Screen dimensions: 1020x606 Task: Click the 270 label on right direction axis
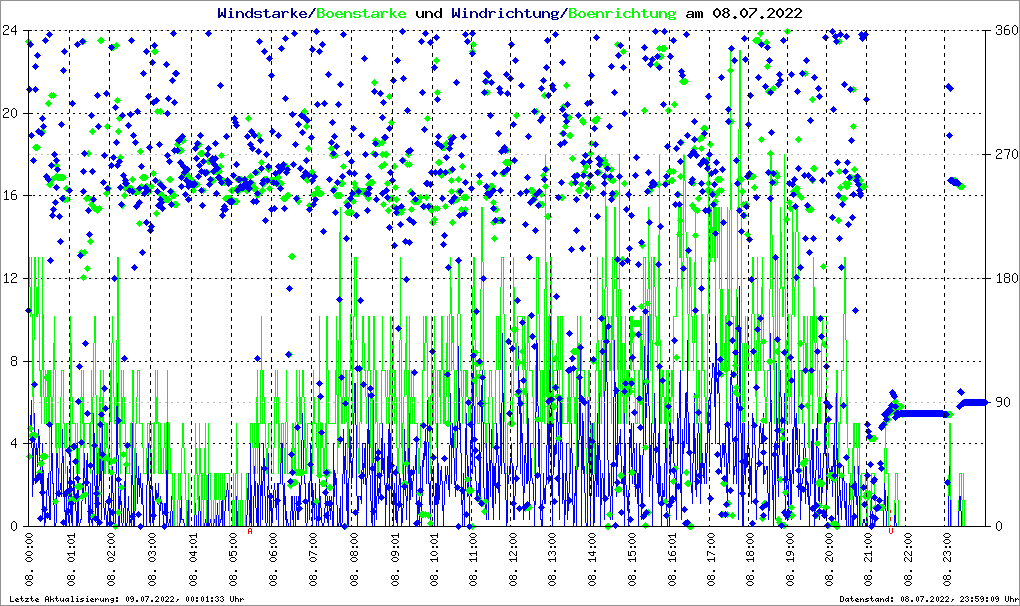point(1004,154)
